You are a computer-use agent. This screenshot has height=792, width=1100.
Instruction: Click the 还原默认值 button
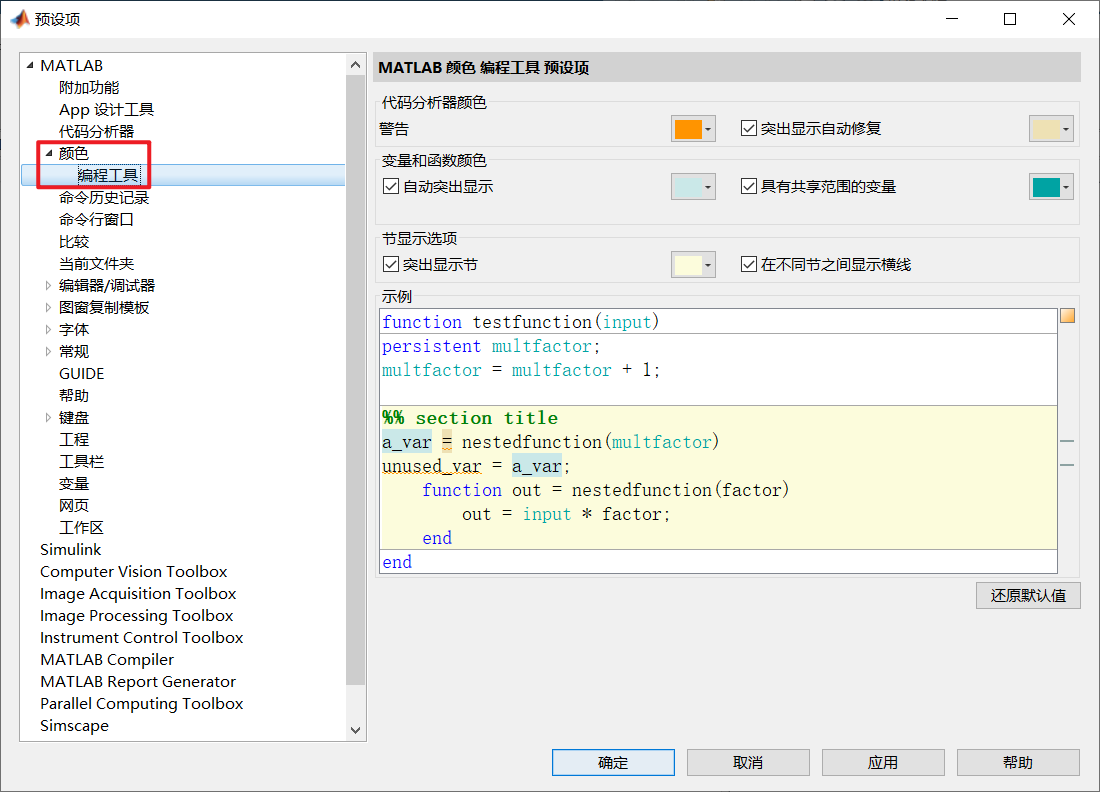[1028, 595]
